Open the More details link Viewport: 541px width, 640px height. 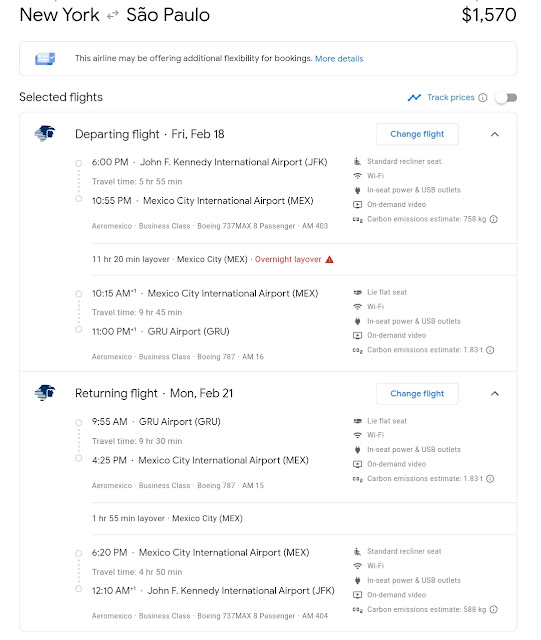click(339, 59)
